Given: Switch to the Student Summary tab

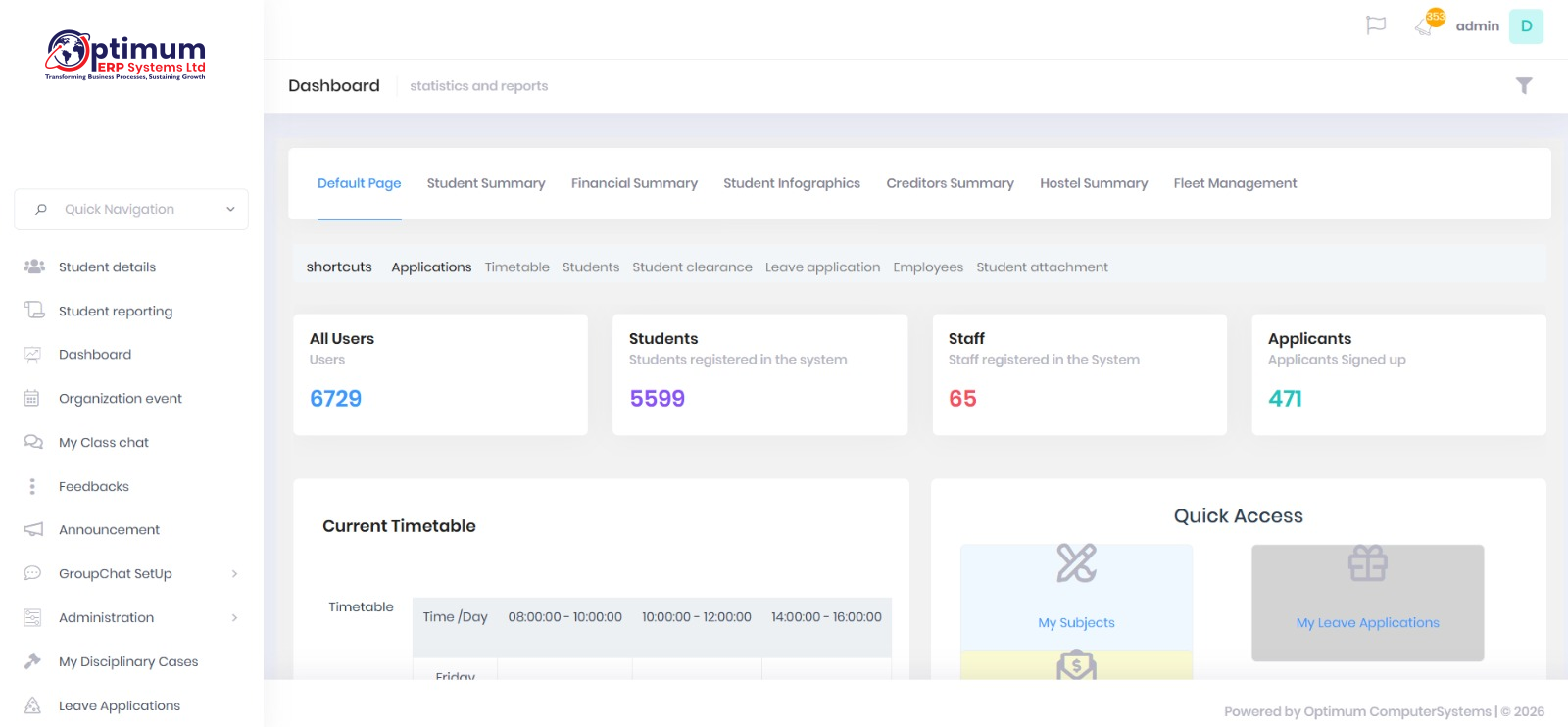Looking at the screenshot, I should coord(486,183).
